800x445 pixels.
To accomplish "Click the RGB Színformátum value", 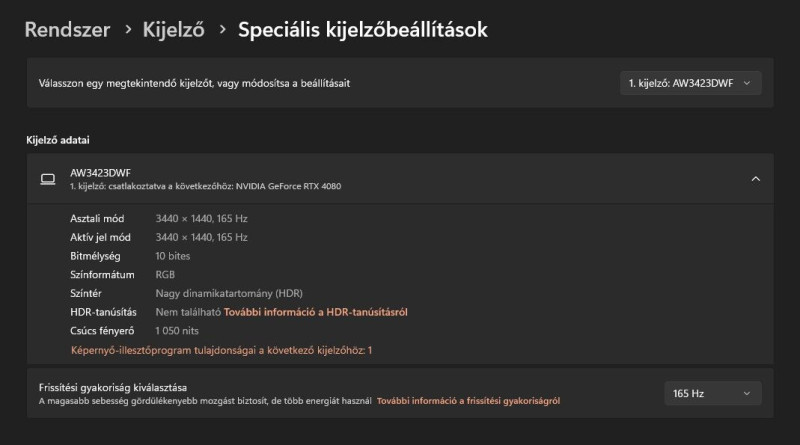I will click(165, 275).
